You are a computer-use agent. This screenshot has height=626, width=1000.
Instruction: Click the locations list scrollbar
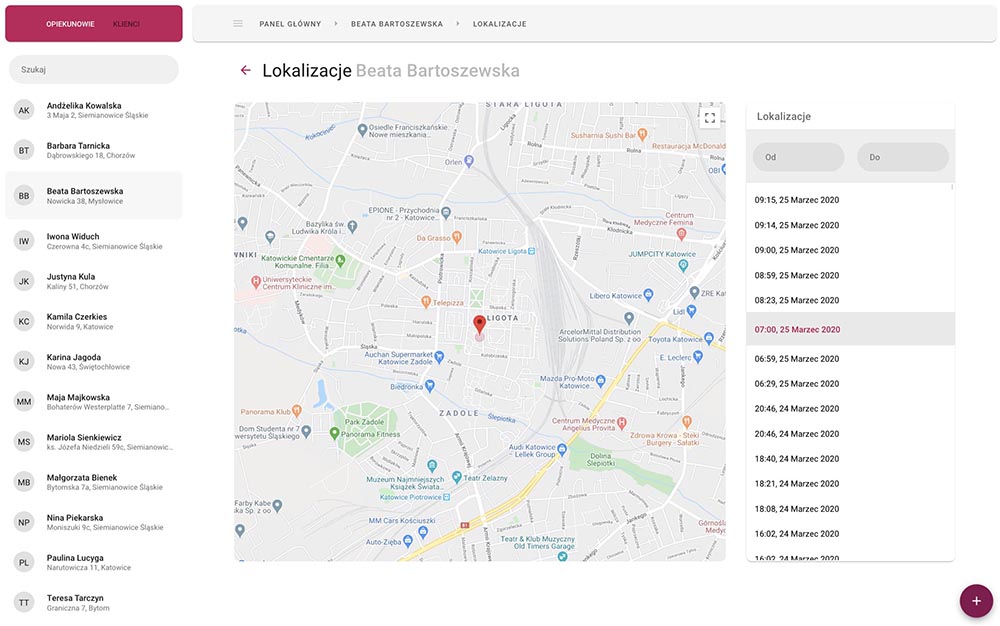(952, 187)
